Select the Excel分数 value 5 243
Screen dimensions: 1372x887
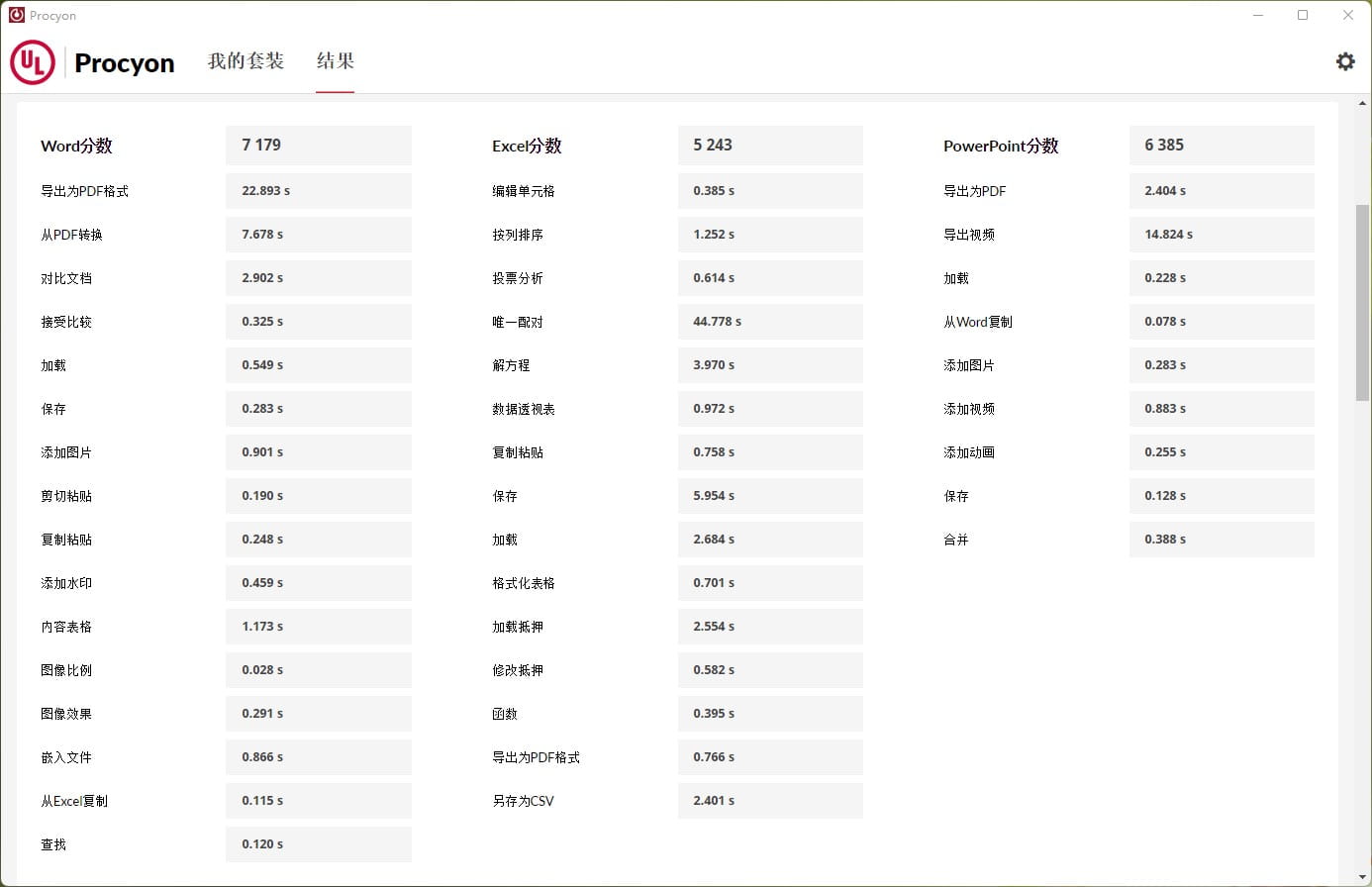(770, 146)
